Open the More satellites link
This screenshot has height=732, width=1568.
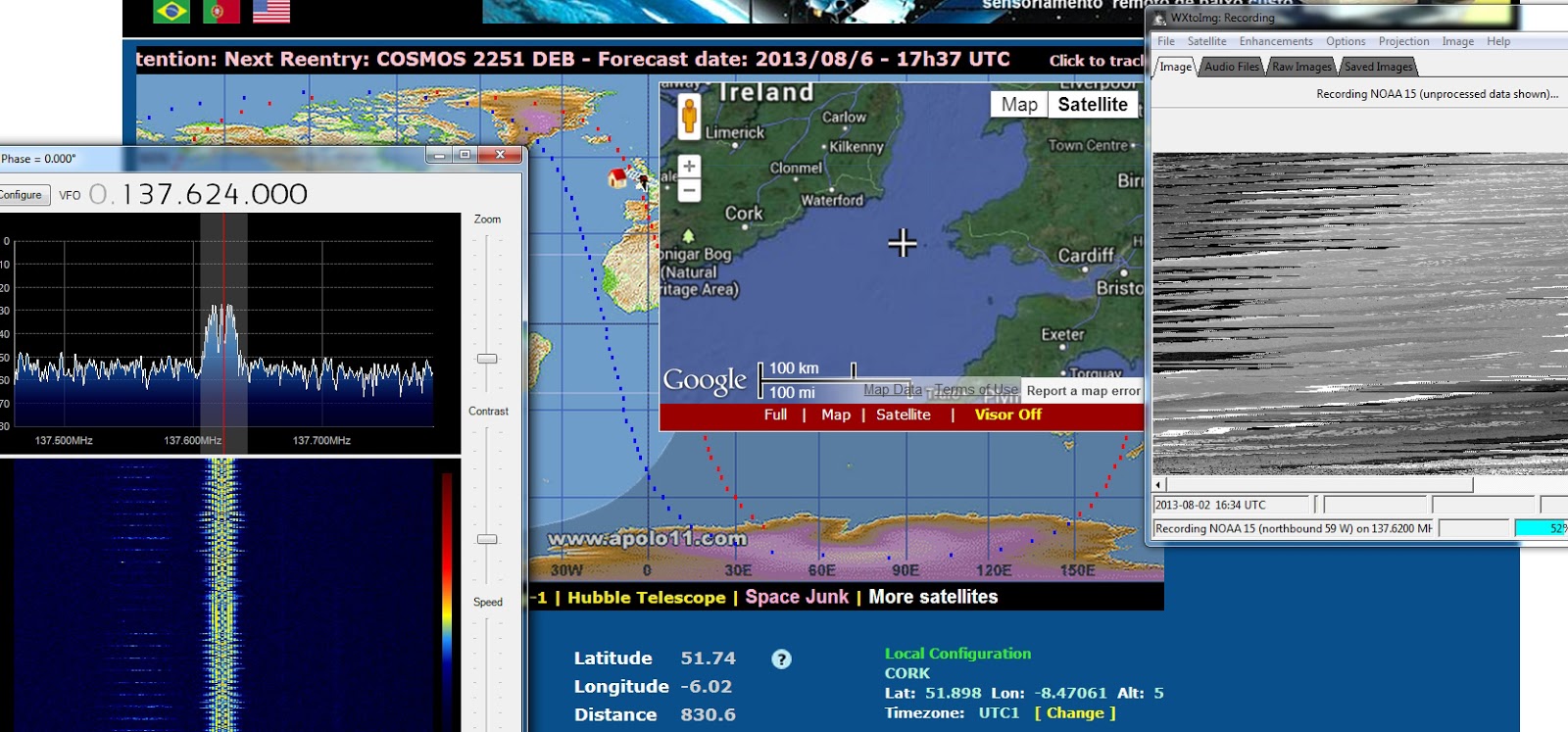click(933, 597)
